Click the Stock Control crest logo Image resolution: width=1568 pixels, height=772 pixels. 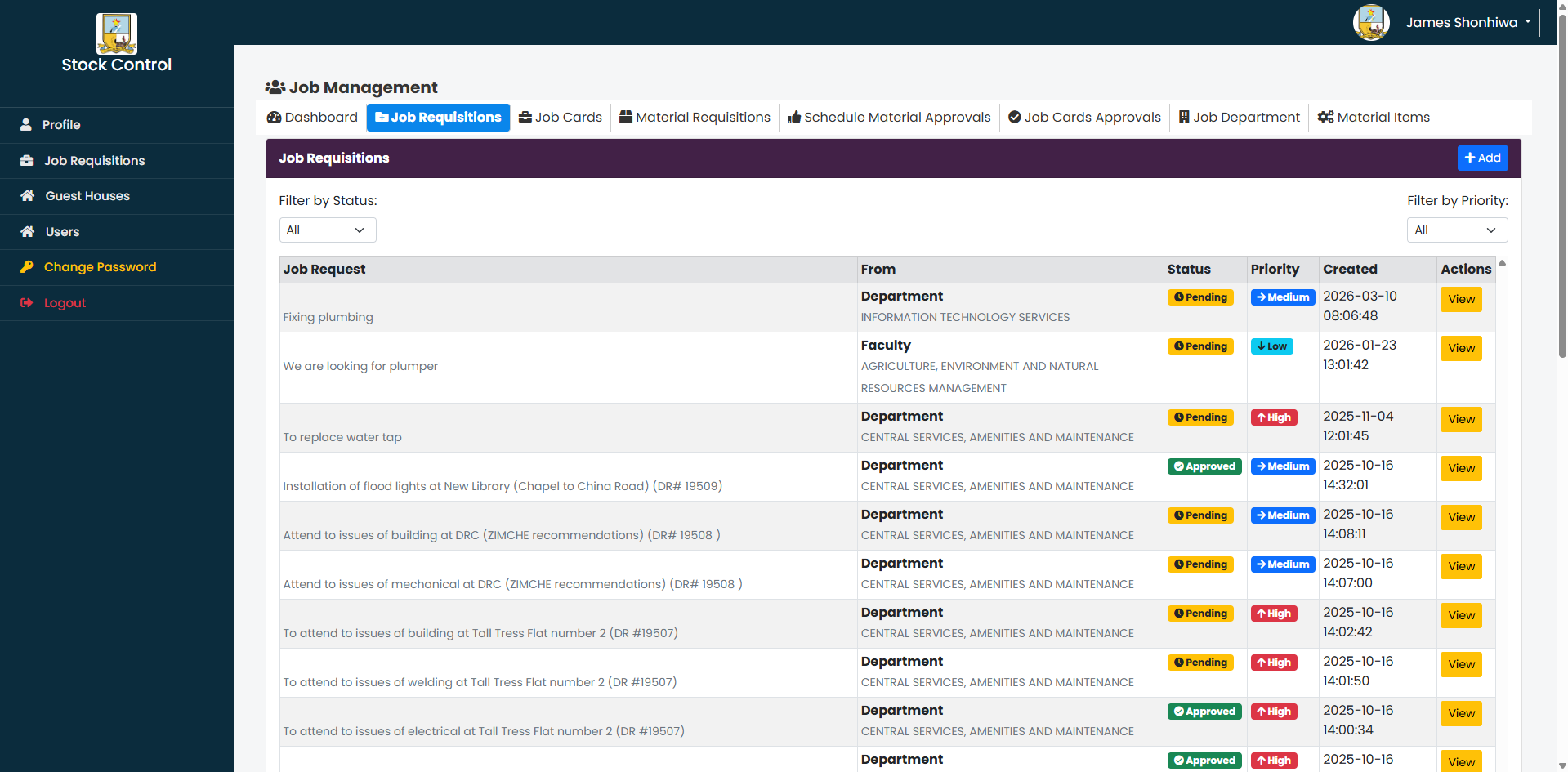click(116, 33)
